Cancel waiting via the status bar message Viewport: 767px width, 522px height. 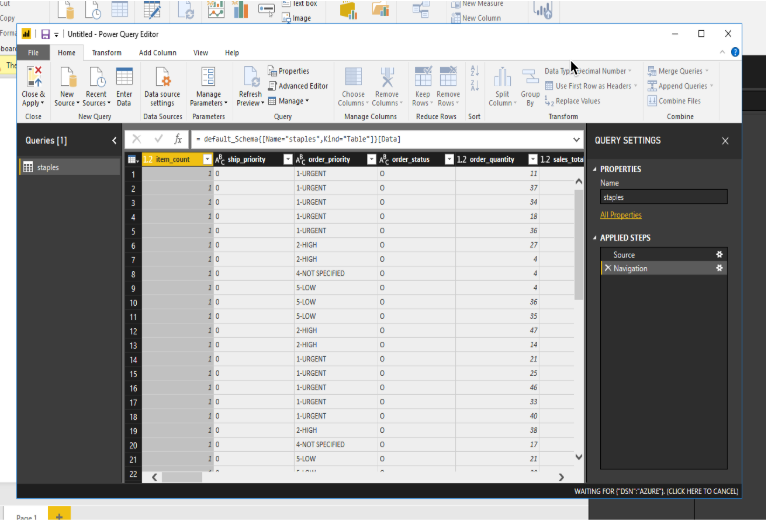(x=656, y=491)
